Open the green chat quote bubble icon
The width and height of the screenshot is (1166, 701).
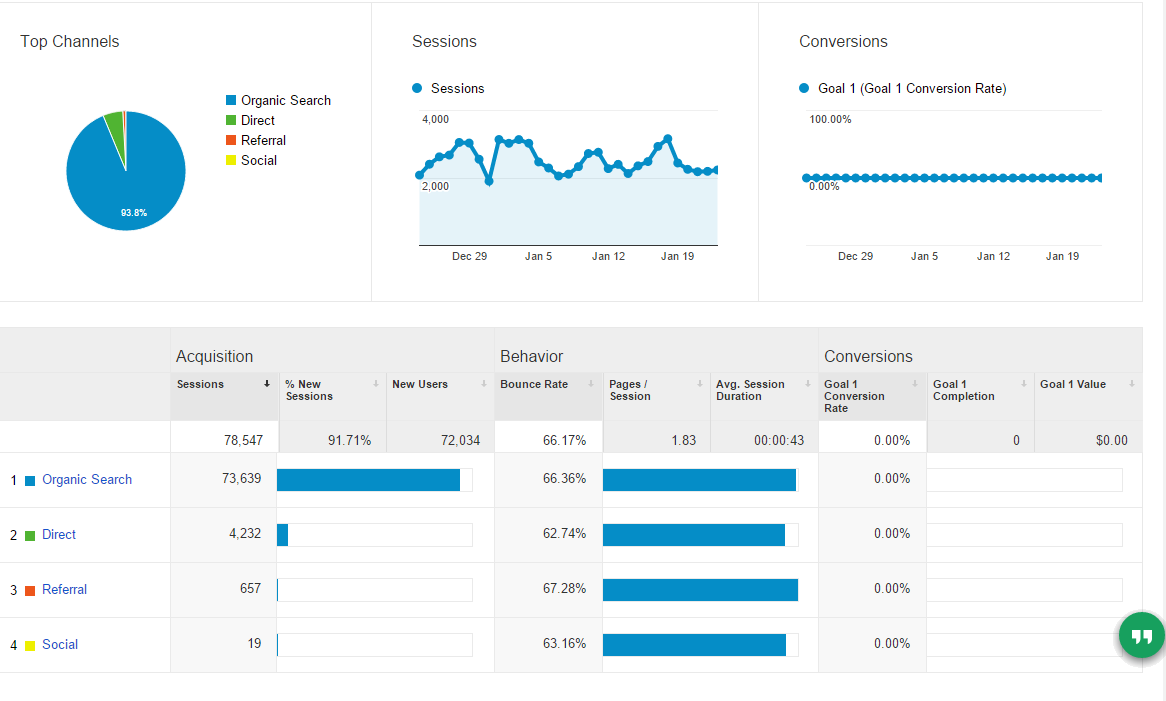click(x=1141, y=636)
